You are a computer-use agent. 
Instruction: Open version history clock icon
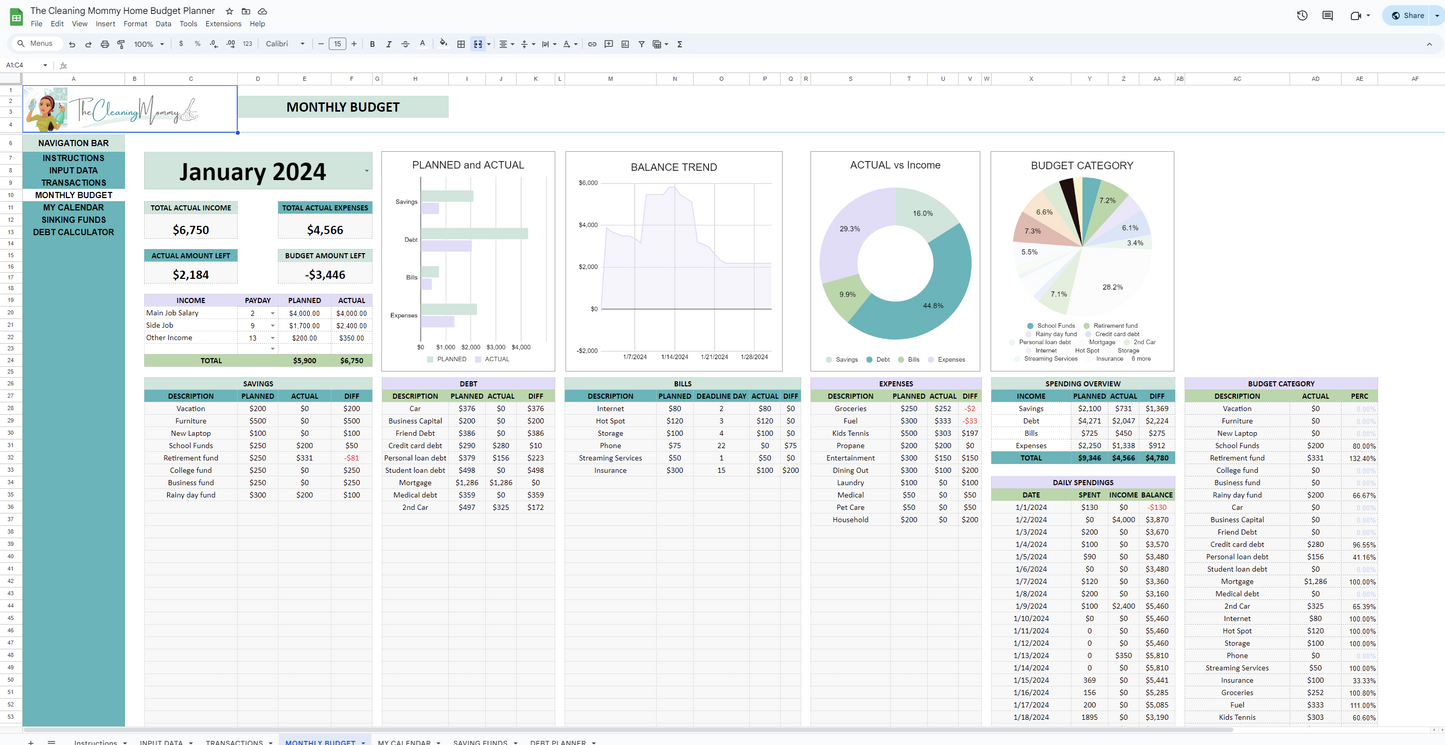coord(1302,16)
